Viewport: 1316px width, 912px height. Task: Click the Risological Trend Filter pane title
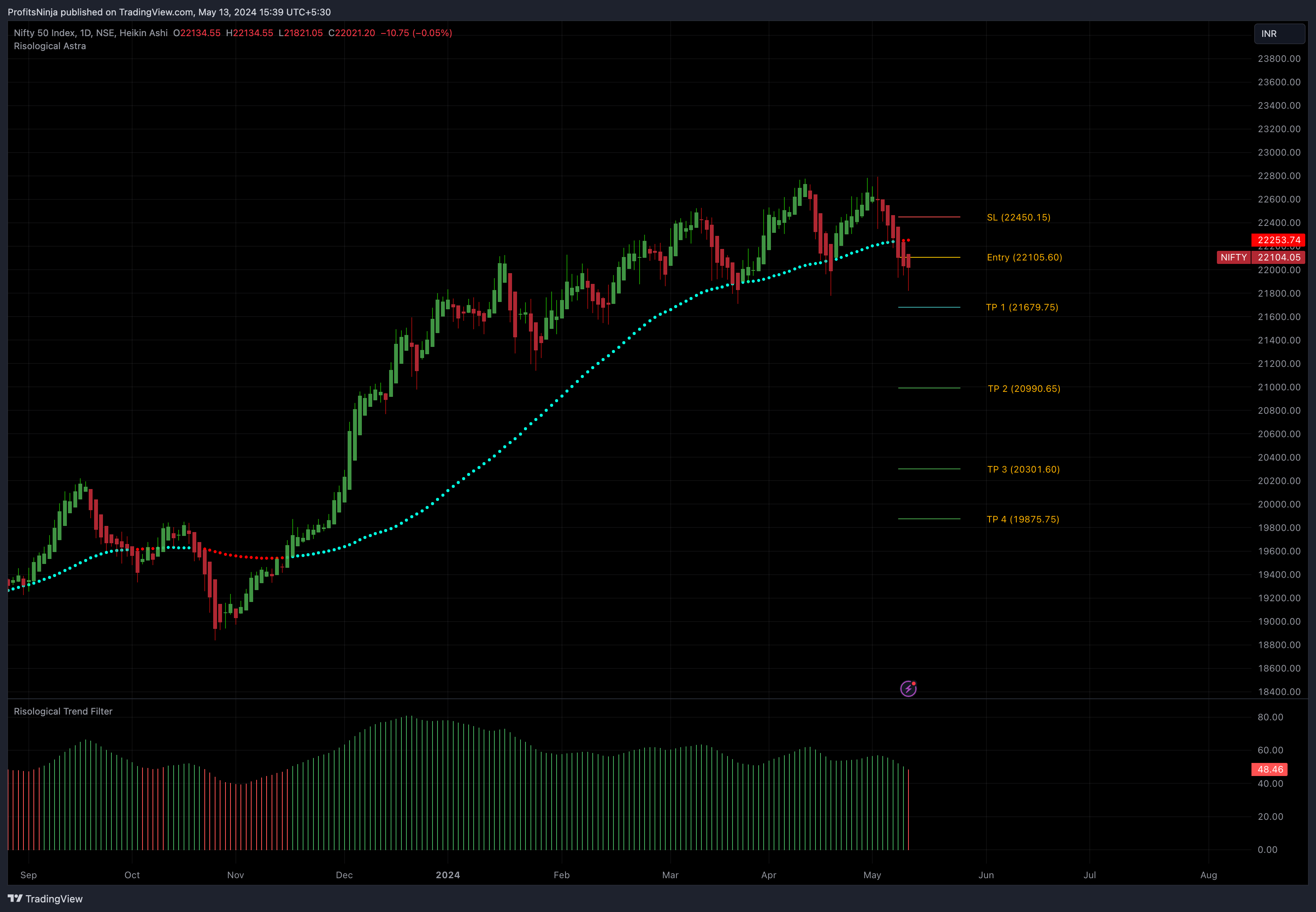coord(63,711)
